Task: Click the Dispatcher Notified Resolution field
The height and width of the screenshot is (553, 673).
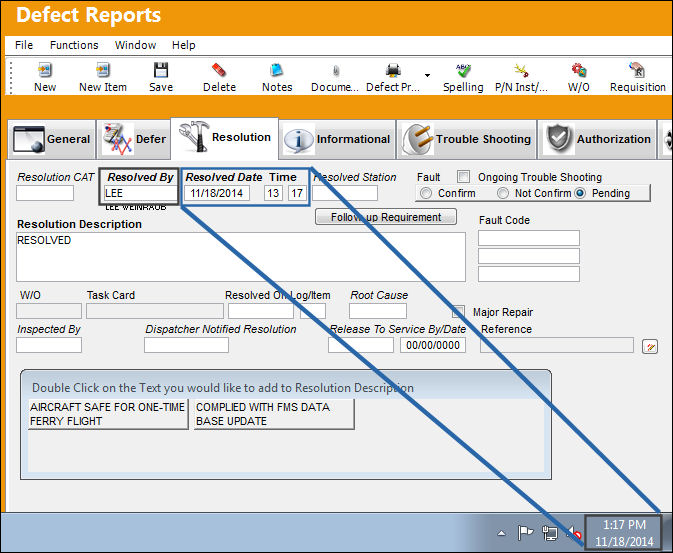Action: tap(186, 345)
